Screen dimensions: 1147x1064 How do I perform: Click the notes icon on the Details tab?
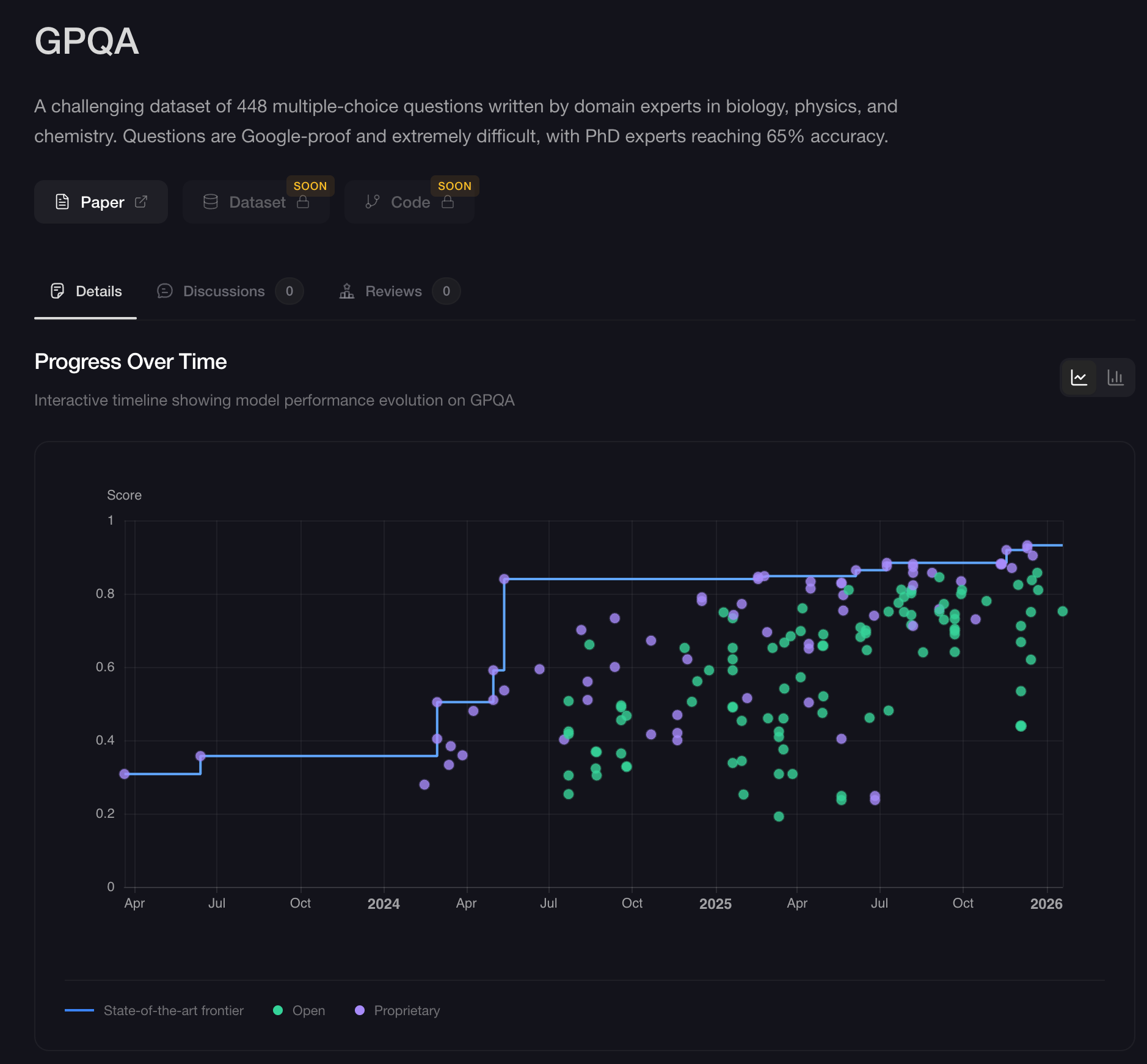(x=57, y=291)
